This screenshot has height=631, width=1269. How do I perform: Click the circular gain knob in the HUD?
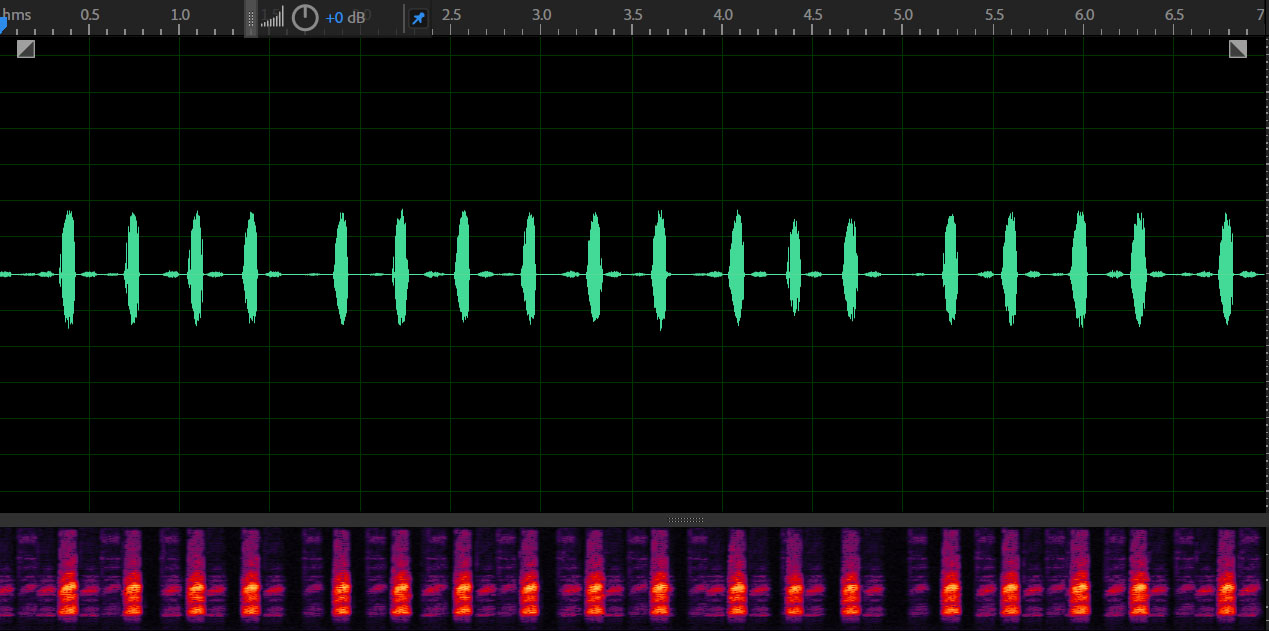pyautogui.click(x=305, y=18)
